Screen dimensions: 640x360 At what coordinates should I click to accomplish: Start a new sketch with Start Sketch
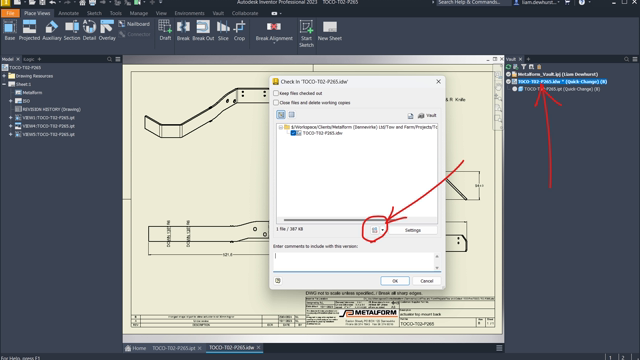306,33
